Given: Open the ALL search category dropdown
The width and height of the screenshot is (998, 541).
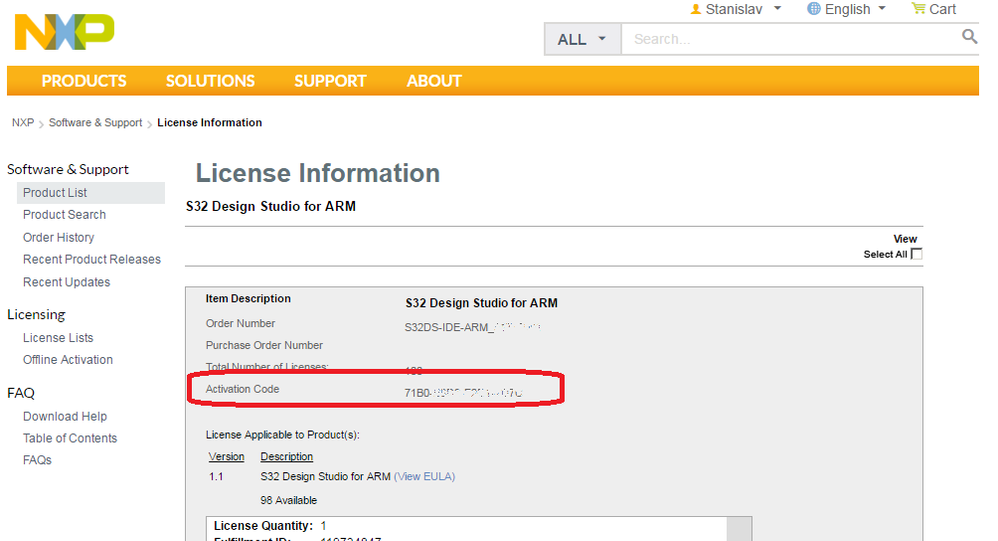Looking at the screenshot, I should point(582,39).
